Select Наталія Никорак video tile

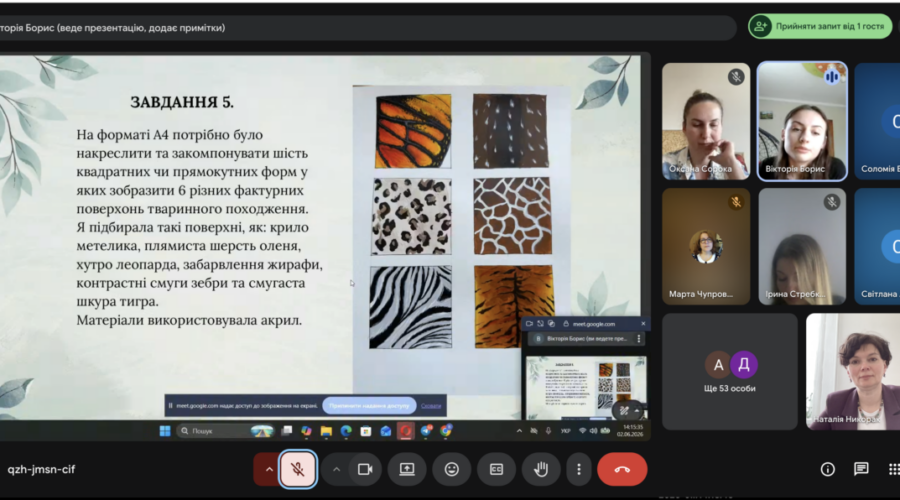[853, 371]
